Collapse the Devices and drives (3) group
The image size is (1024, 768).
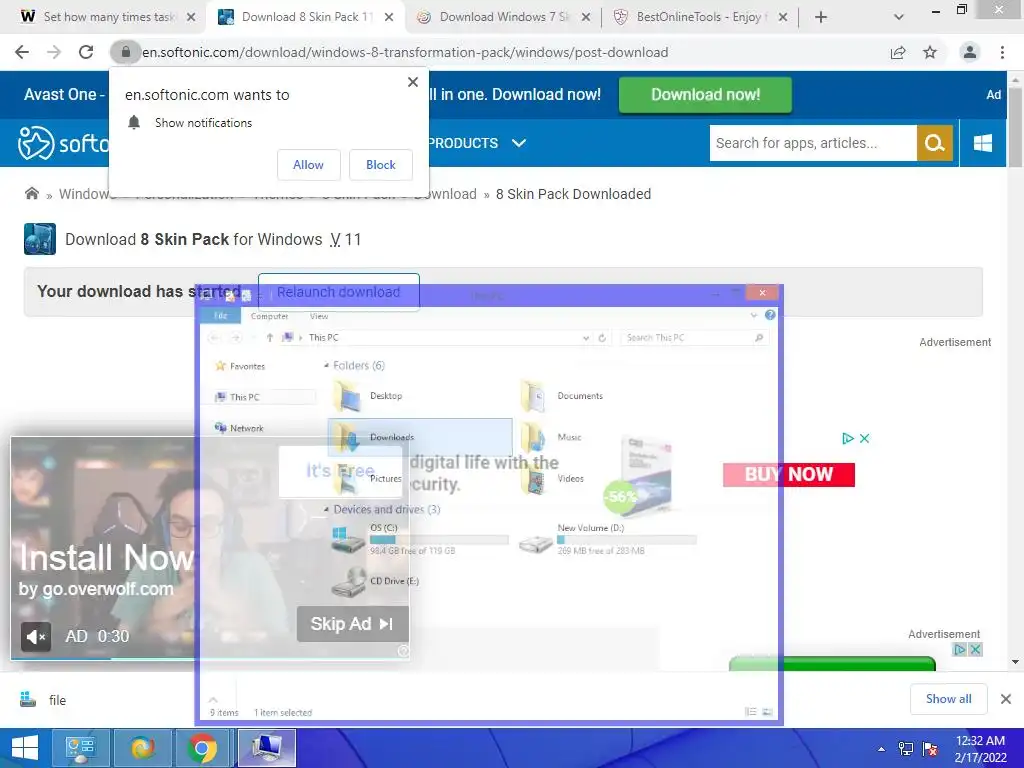(x=327, y=509)
